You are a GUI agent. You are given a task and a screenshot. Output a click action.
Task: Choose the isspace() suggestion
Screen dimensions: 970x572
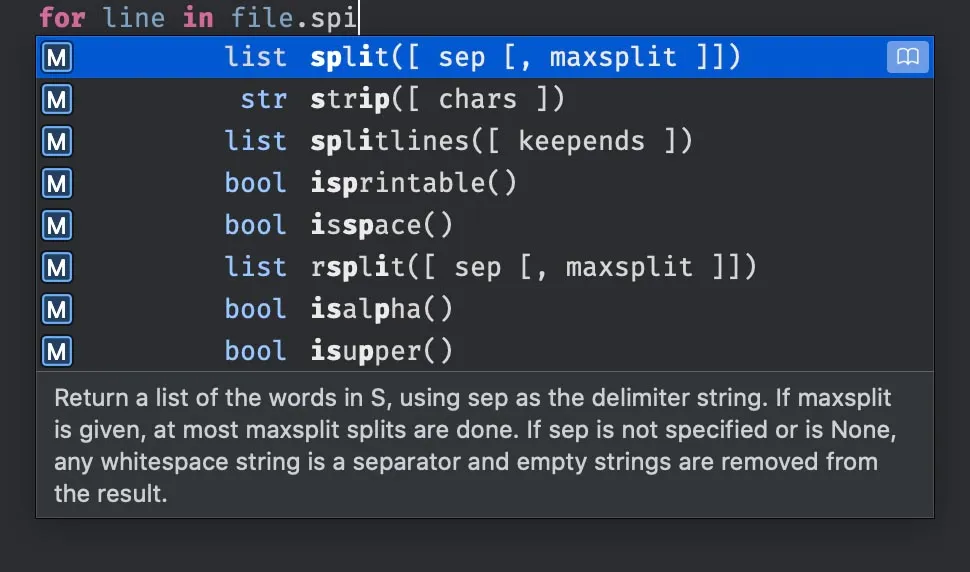pos(485,226)
